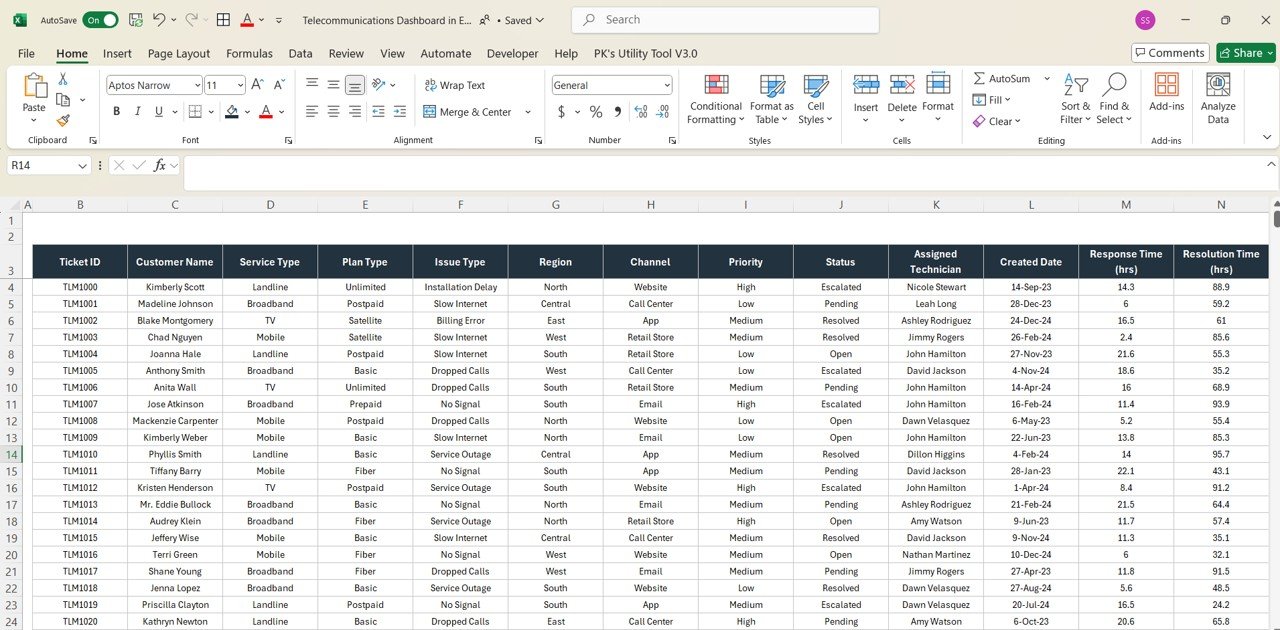Open the font size 11 dropdown
1280x630 pixels.
click(x=238, y=86)
